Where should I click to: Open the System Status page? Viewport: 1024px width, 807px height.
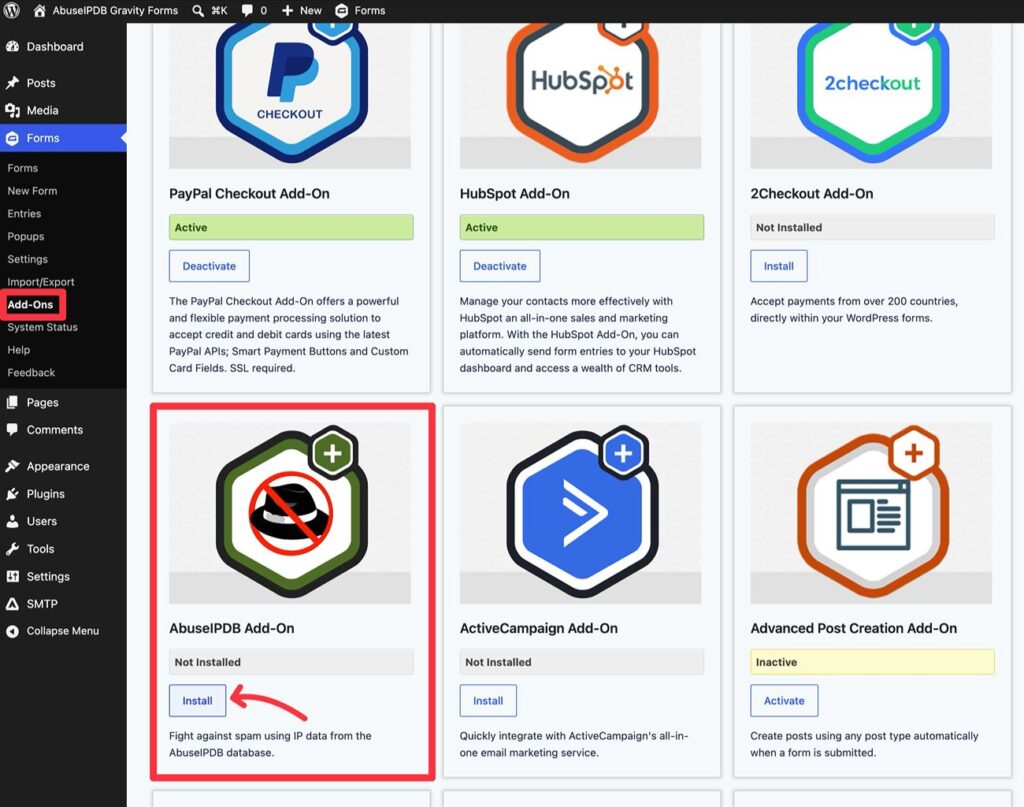point(42,327)
